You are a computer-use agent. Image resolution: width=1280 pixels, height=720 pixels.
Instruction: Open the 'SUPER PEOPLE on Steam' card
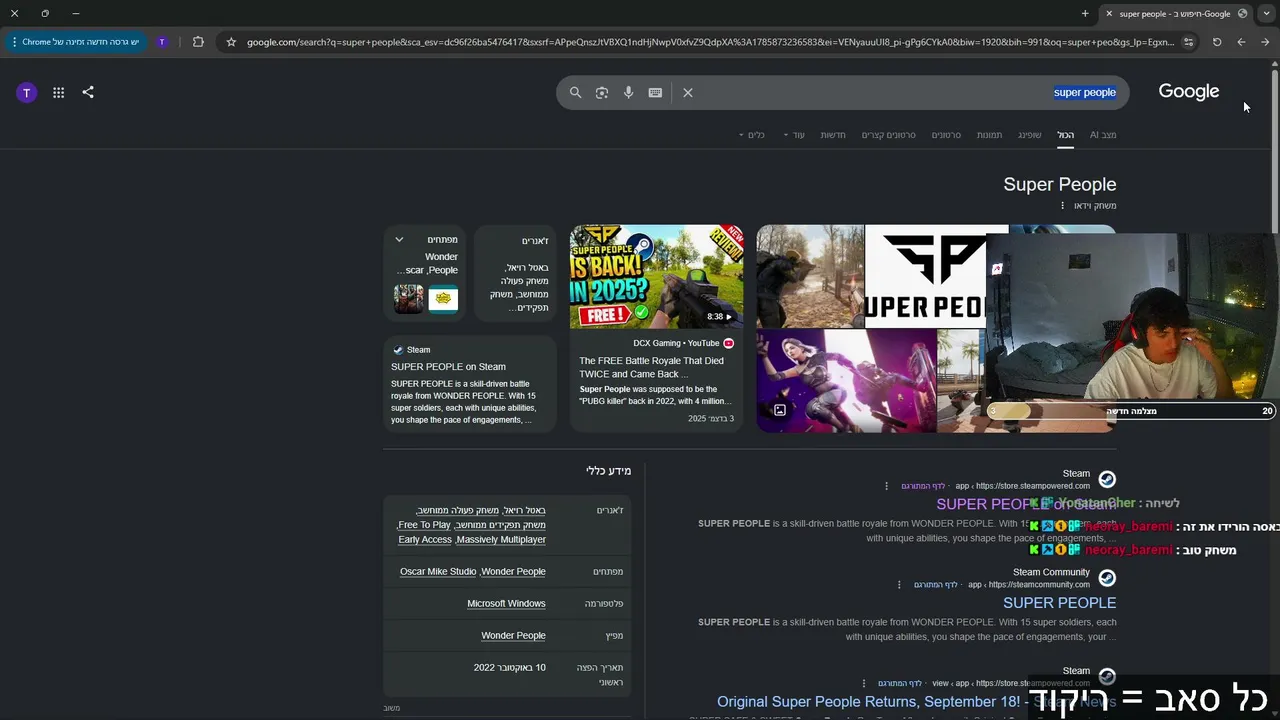click(470, 384)
